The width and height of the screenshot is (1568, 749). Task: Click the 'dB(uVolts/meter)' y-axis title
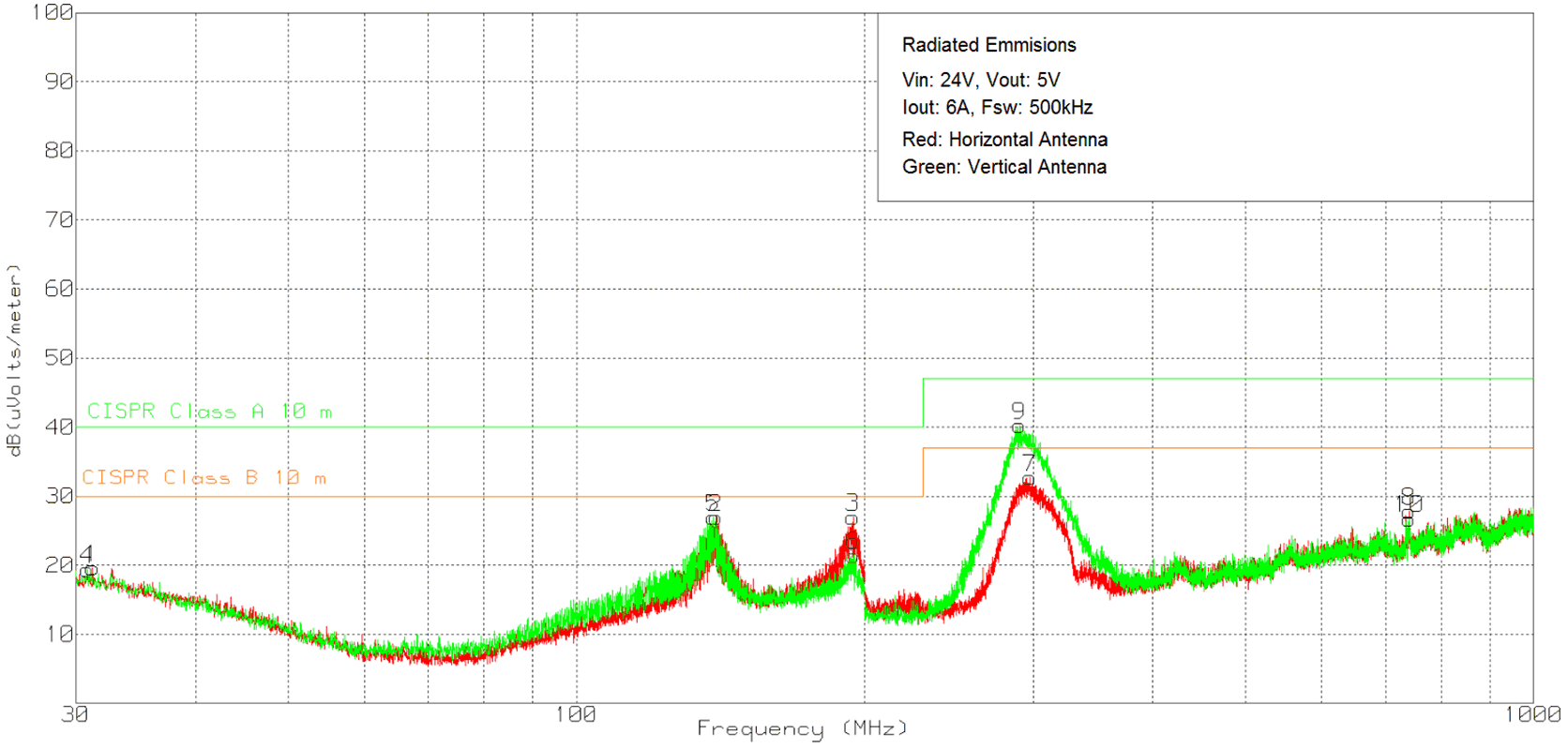pos(13,360)
